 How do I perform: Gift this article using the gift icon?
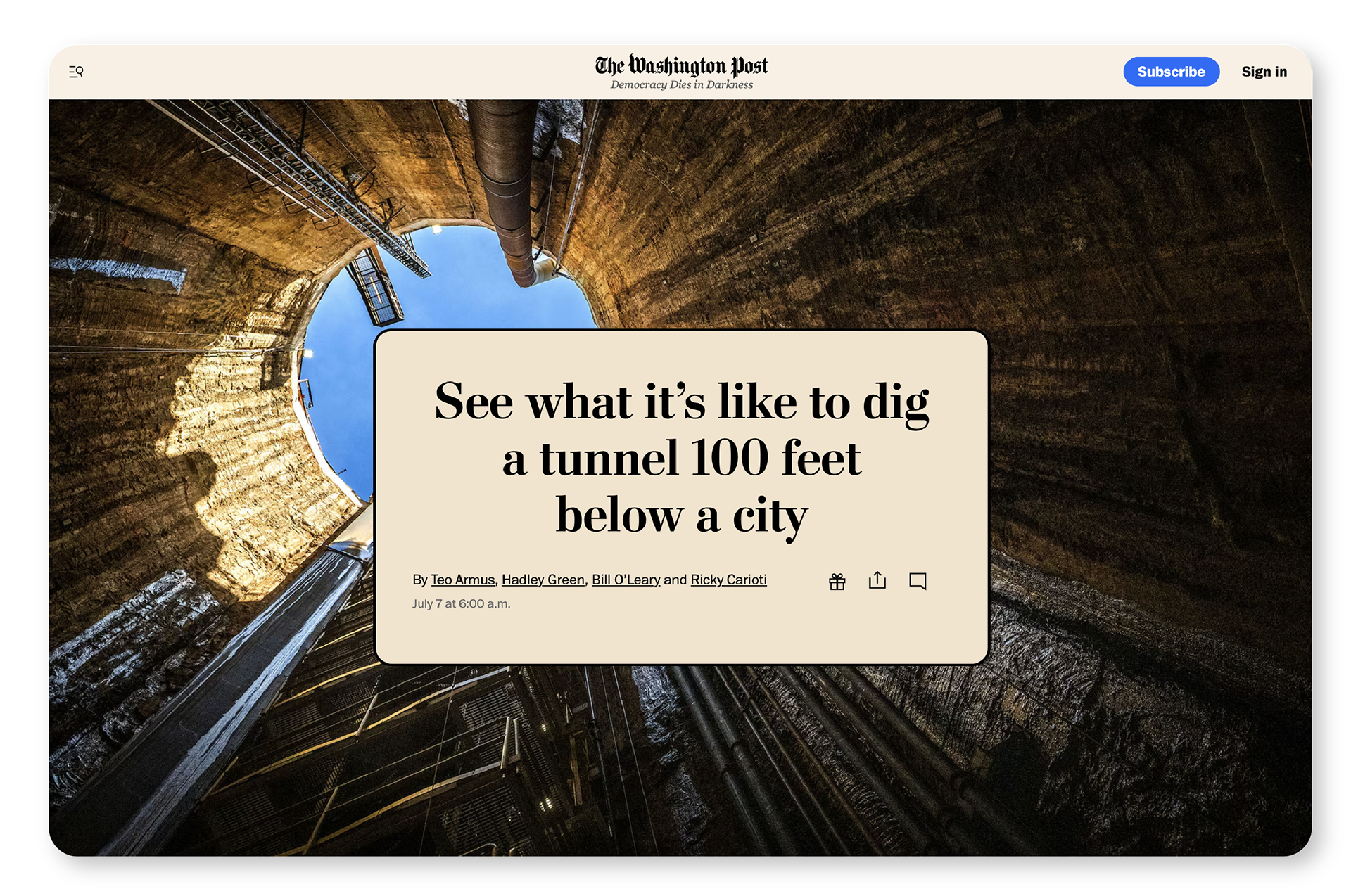(837, 581)
